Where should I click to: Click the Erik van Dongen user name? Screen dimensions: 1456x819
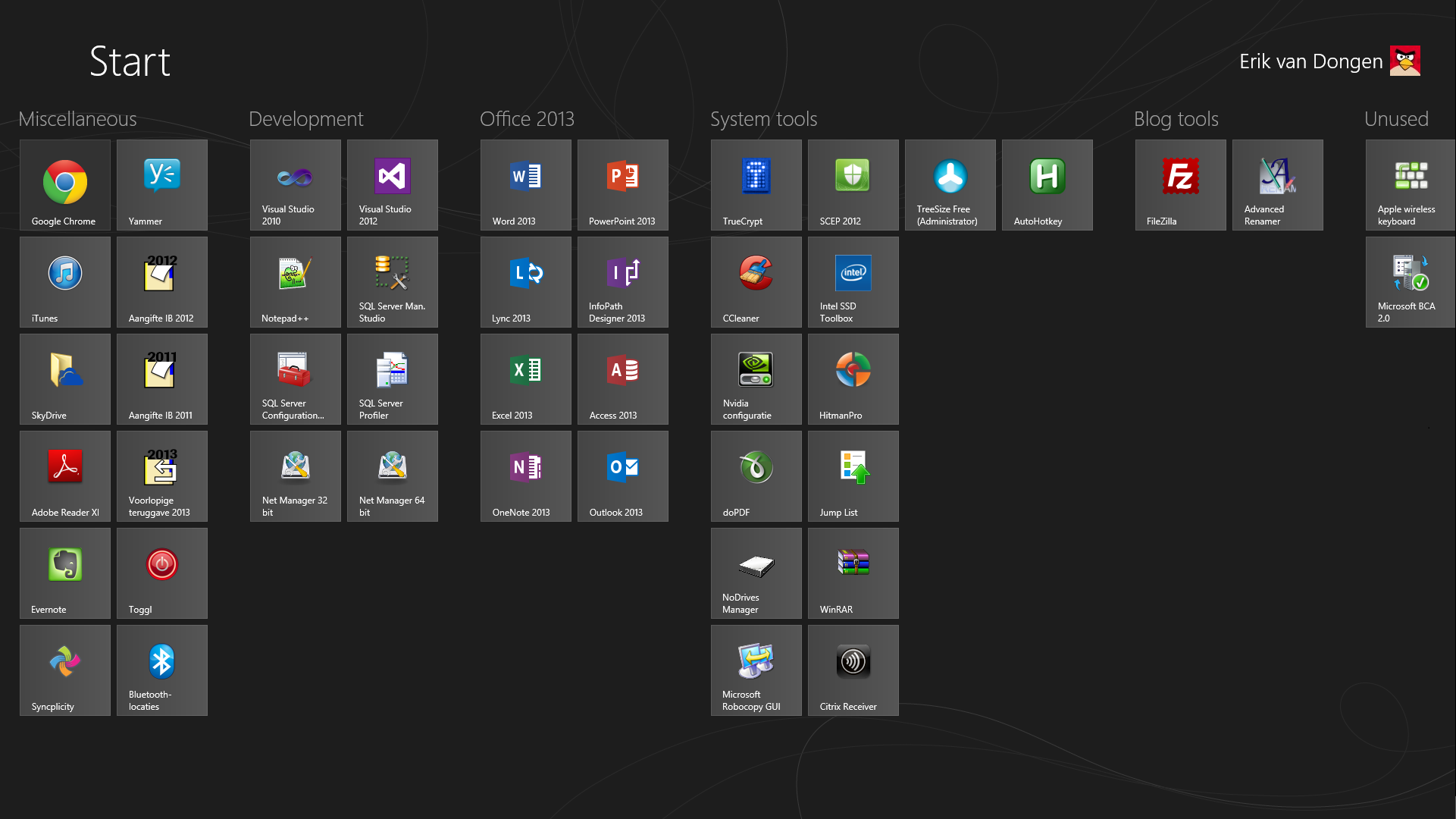click(1310, 61)
